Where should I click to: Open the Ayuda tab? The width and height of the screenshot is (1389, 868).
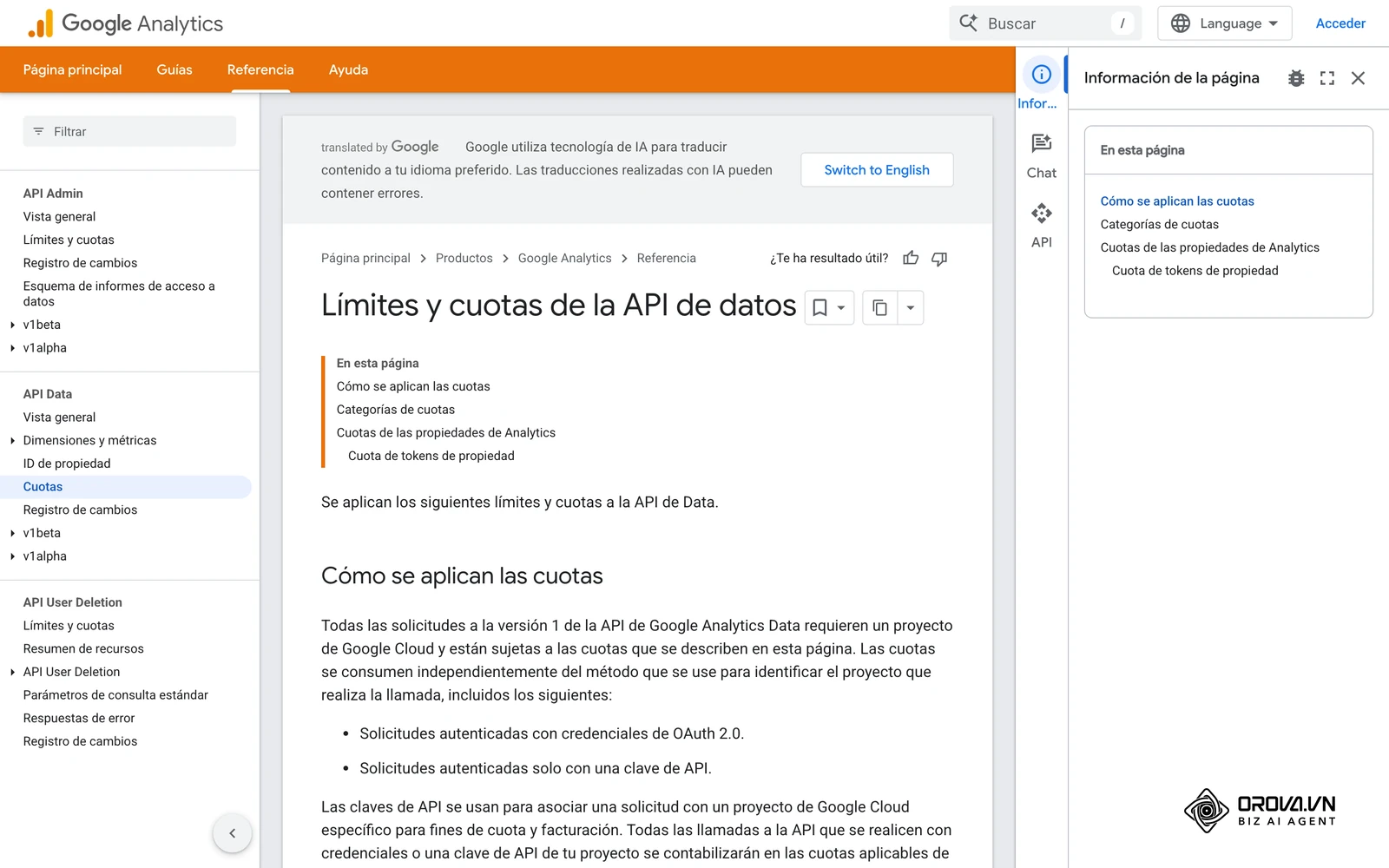pyautogui.click(x=348, y=69)
